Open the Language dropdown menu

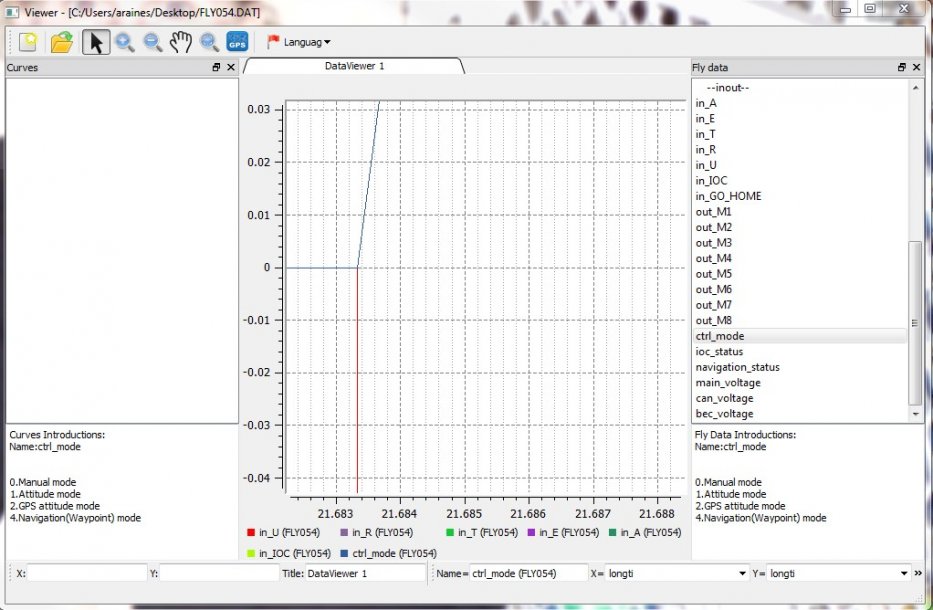tap(299, 42)
